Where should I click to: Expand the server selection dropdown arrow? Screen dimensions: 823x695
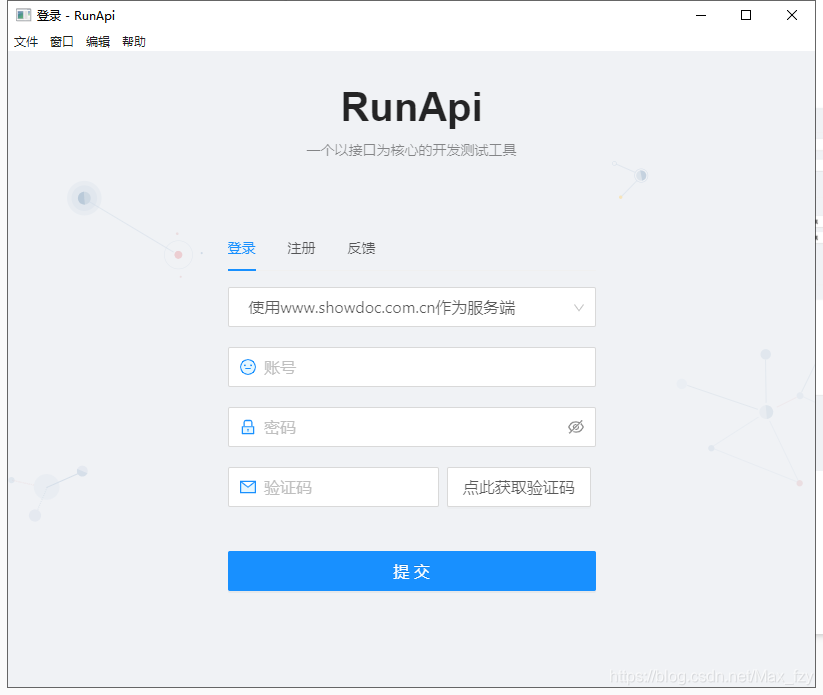578,307
